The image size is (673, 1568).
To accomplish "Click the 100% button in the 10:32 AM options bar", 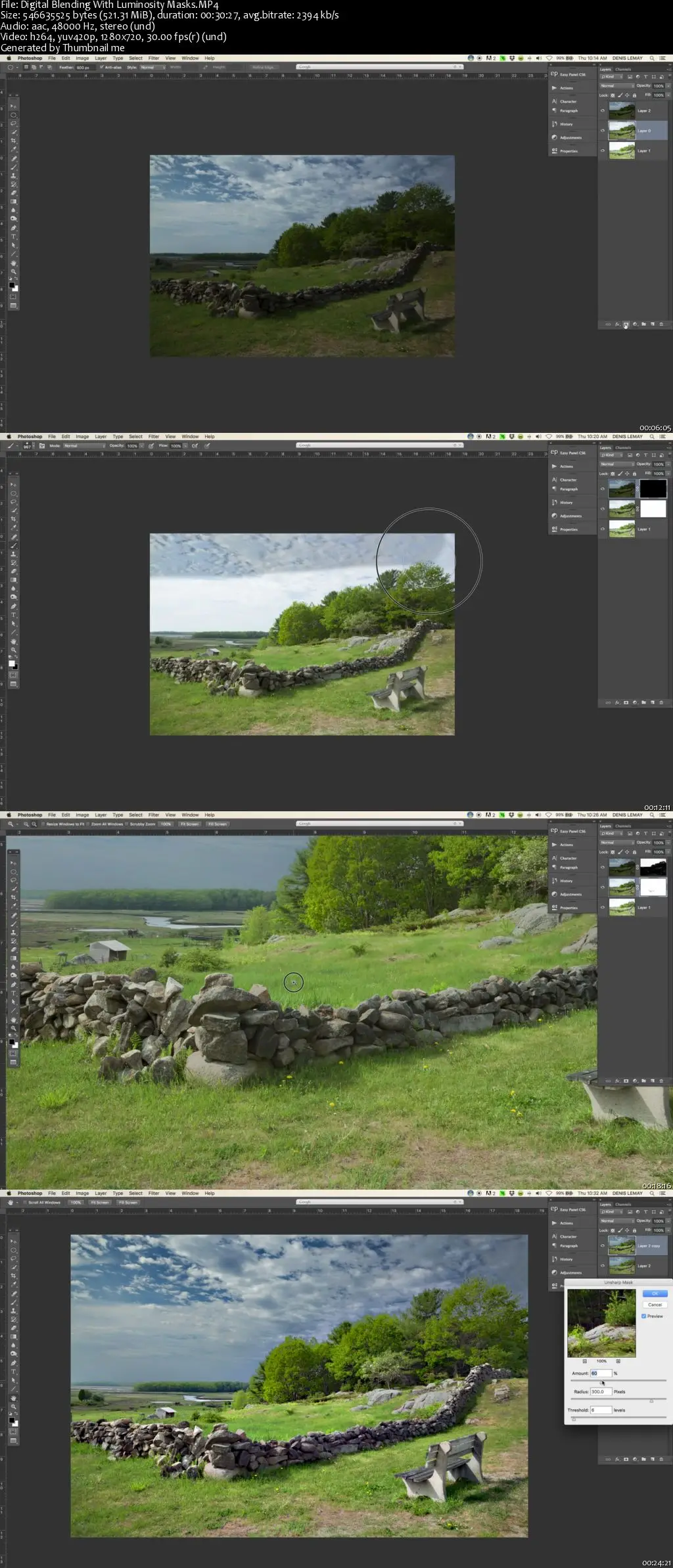I will [76, 1202].
